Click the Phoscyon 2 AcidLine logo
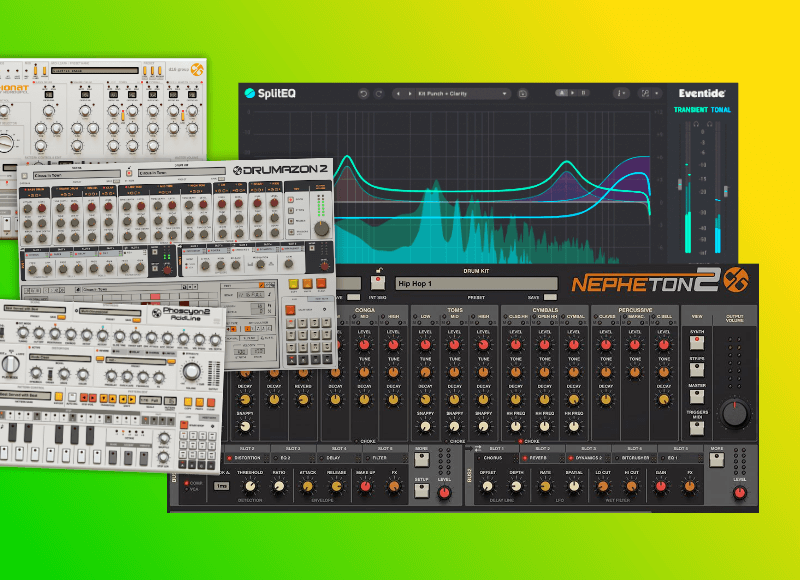800x580 pixels. coord(181,314)
